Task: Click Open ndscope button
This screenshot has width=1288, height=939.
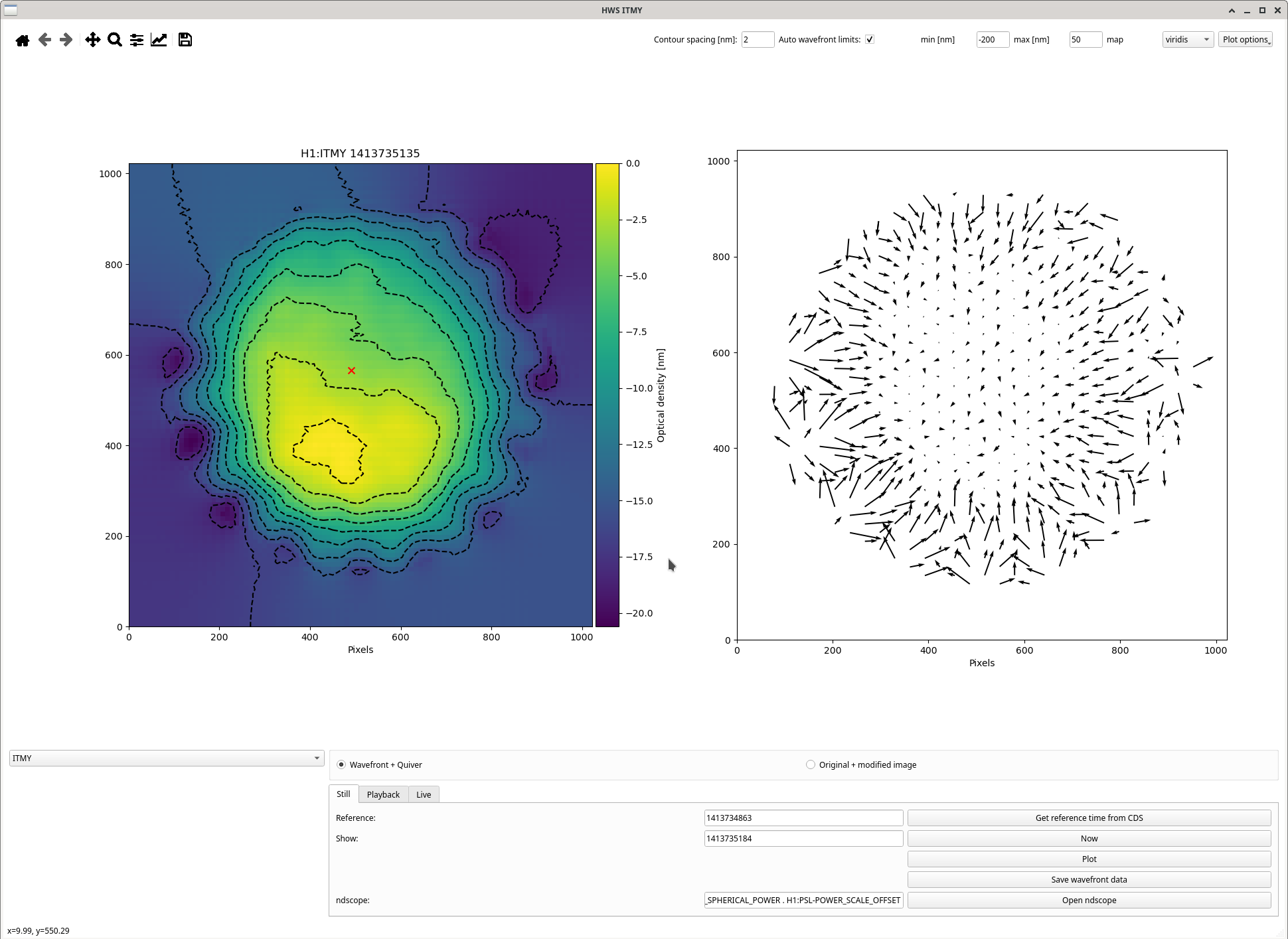Action: click(x=1089, y=901)
